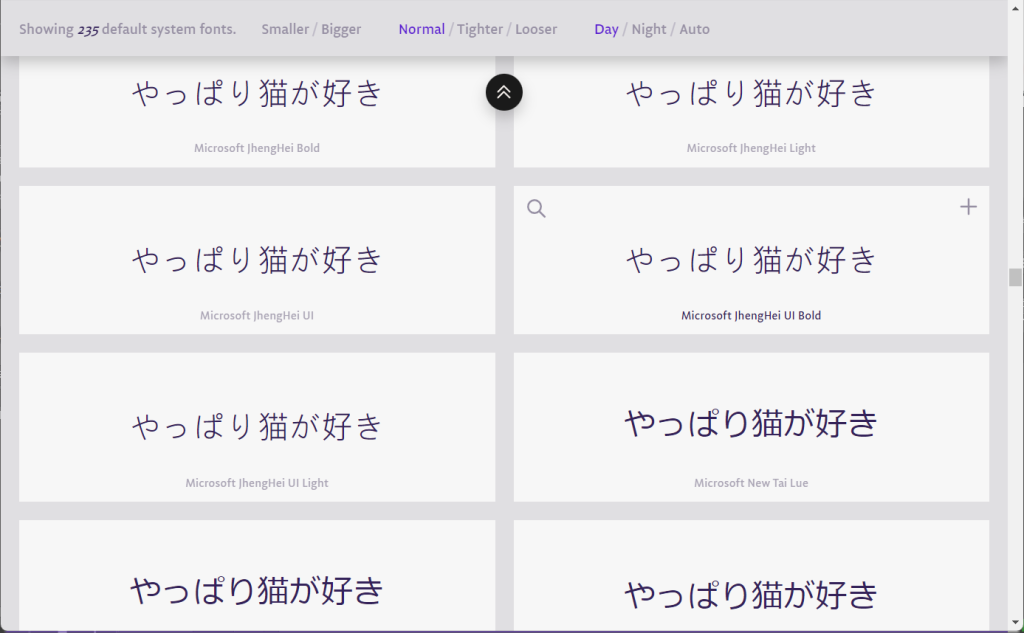Select the Microsoft JhengHei Light font card
This screenshot has width=1024, height=633.
pos(751,110)
